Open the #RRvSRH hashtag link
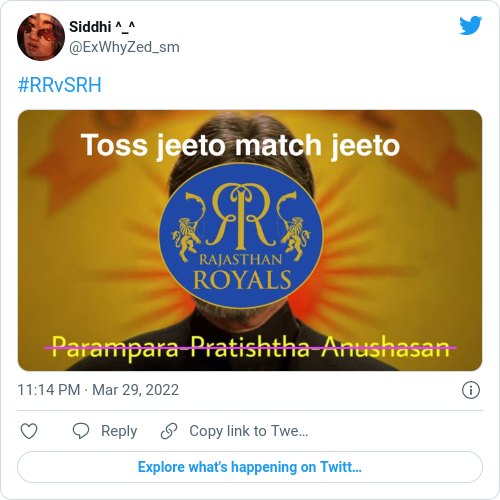 coord(59,85)
